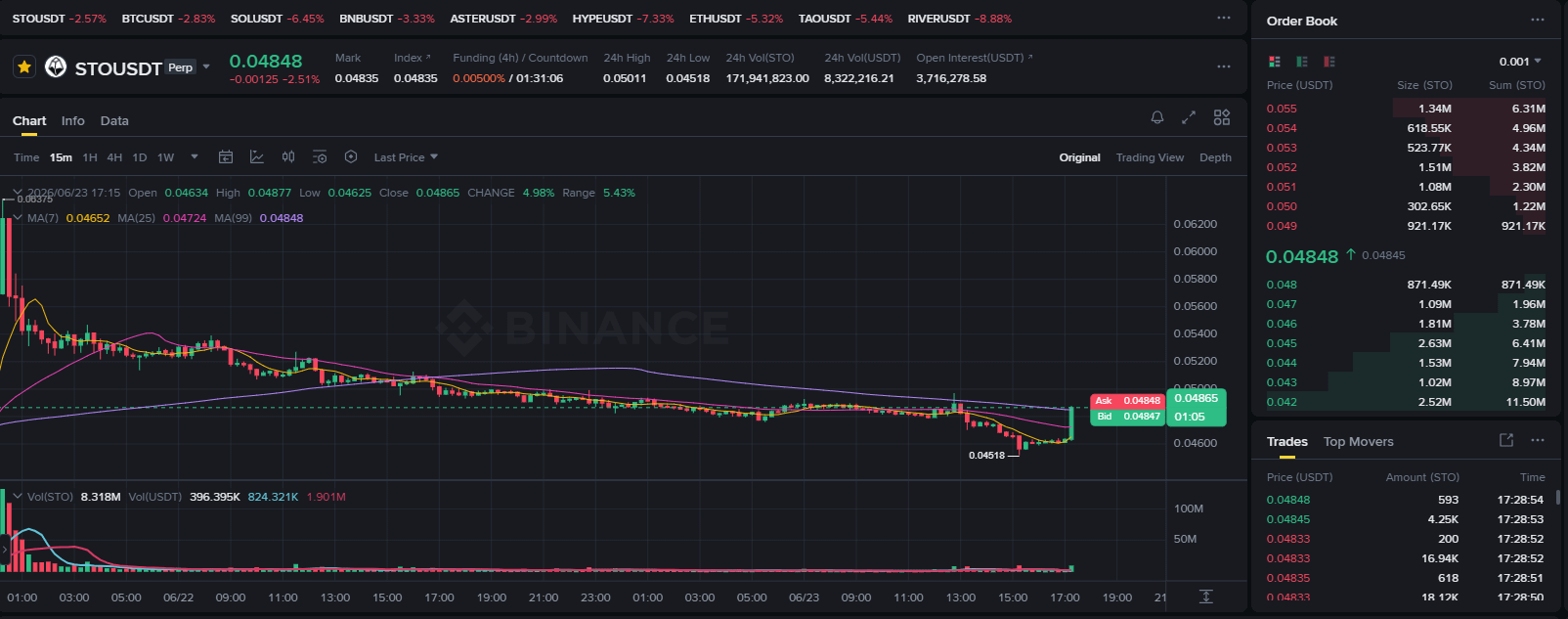The height and width of the screenshot is (619, 1568).
Task: Switch to the Info tab
Action: click(72, 121)
